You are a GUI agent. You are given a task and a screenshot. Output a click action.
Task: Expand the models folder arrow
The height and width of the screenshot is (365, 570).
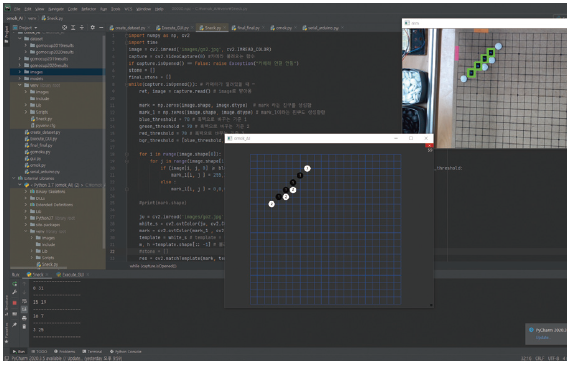[20, 79]
